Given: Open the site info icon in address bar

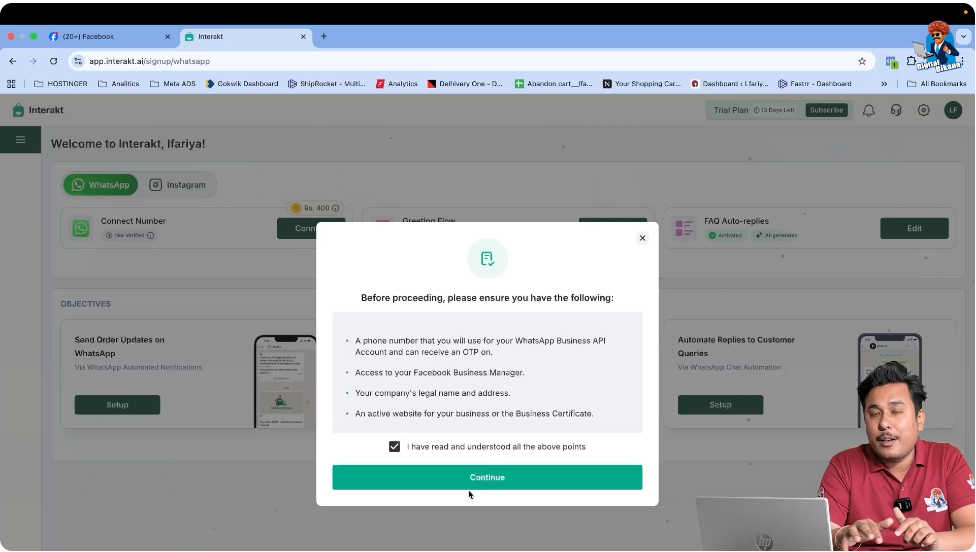Looking at the screenshot, I should coord(78,61).
